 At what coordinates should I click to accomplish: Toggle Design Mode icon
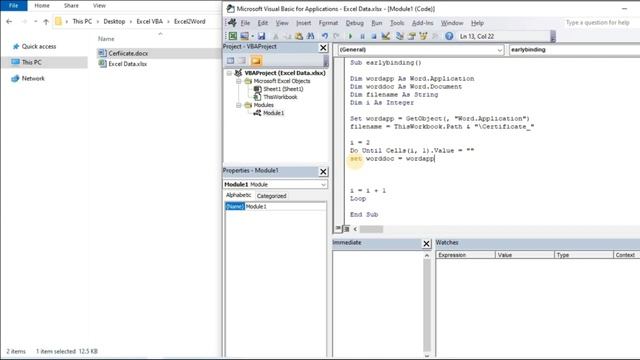click(x=385, y=36)
